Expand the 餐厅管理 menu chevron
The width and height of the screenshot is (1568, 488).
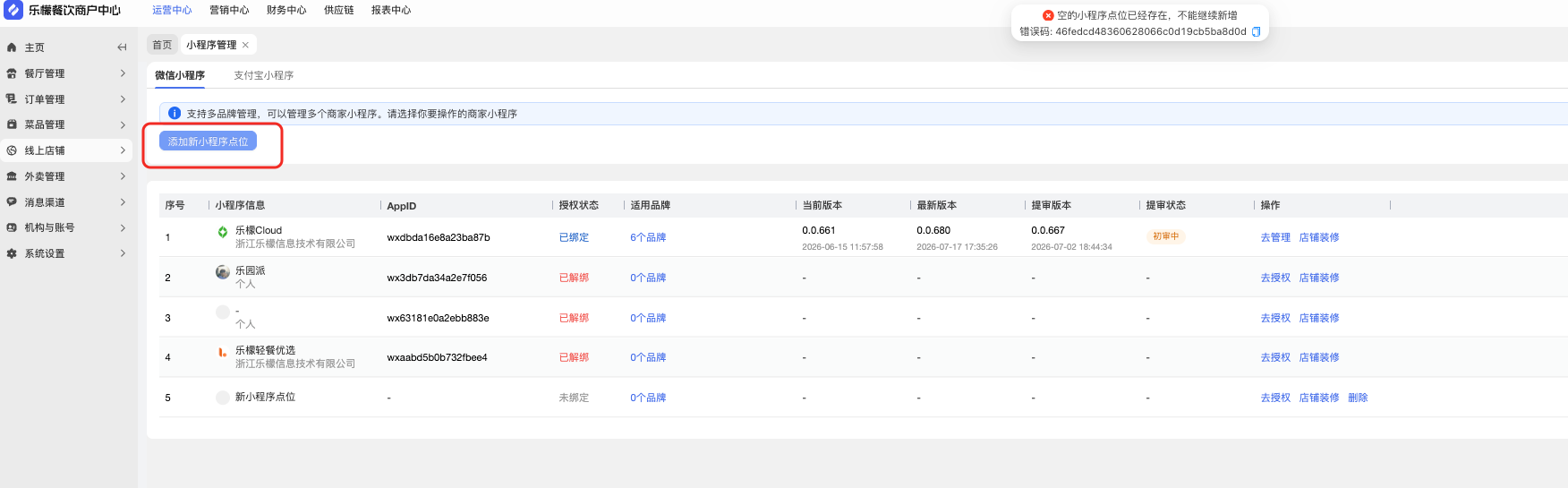pyautogui.click(x=123, y=73)
